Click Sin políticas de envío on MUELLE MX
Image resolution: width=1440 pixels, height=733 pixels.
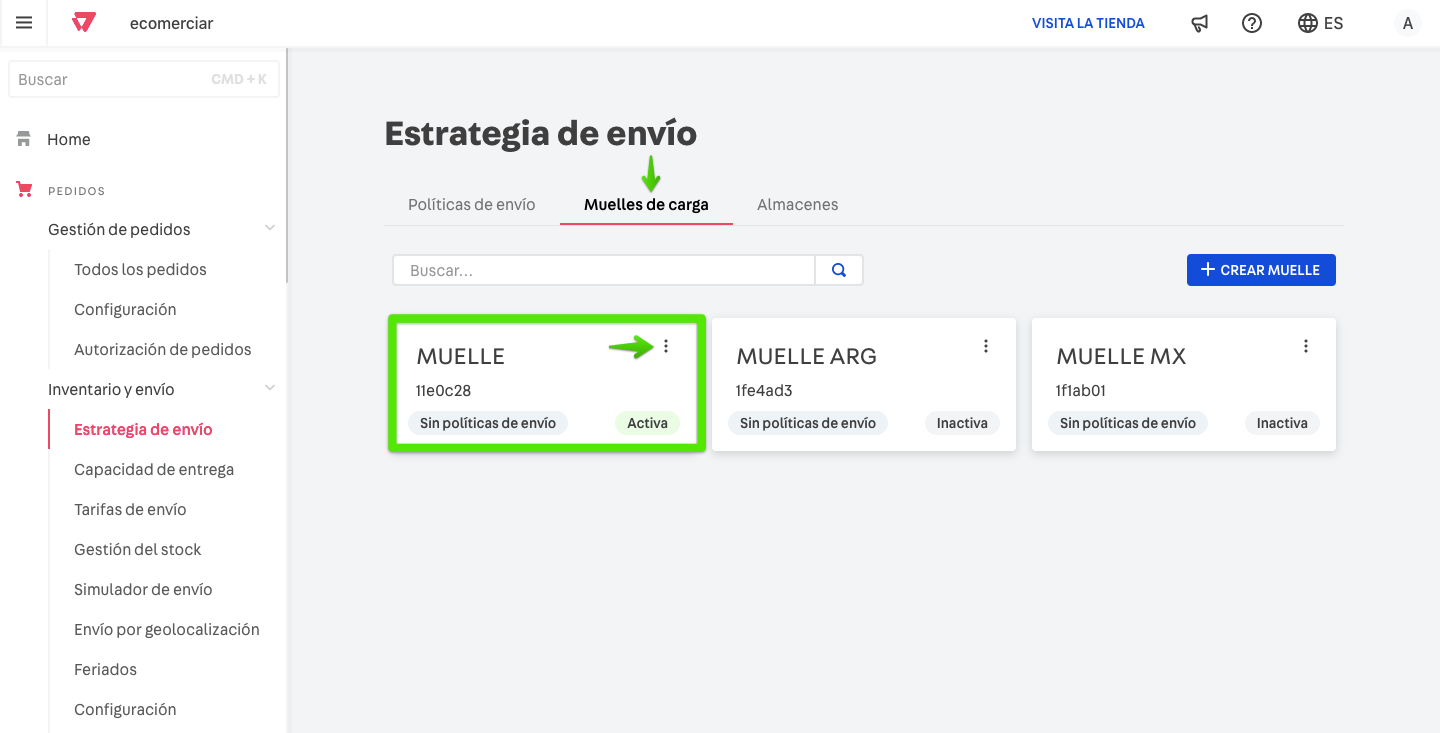pyautogui.click(x=1128, y=423)
